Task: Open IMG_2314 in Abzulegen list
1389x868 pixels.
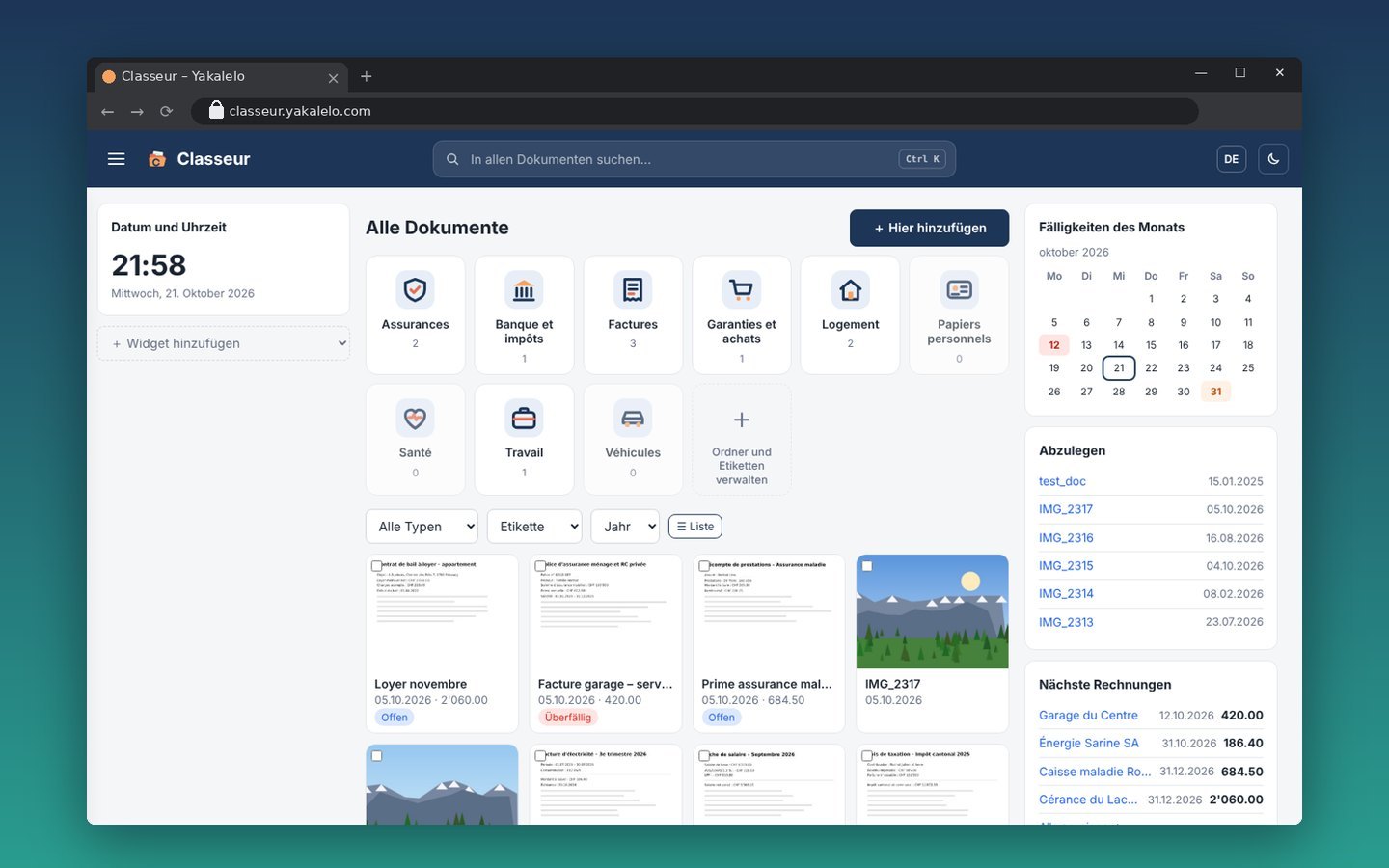Action: (x=1066, y=594)
